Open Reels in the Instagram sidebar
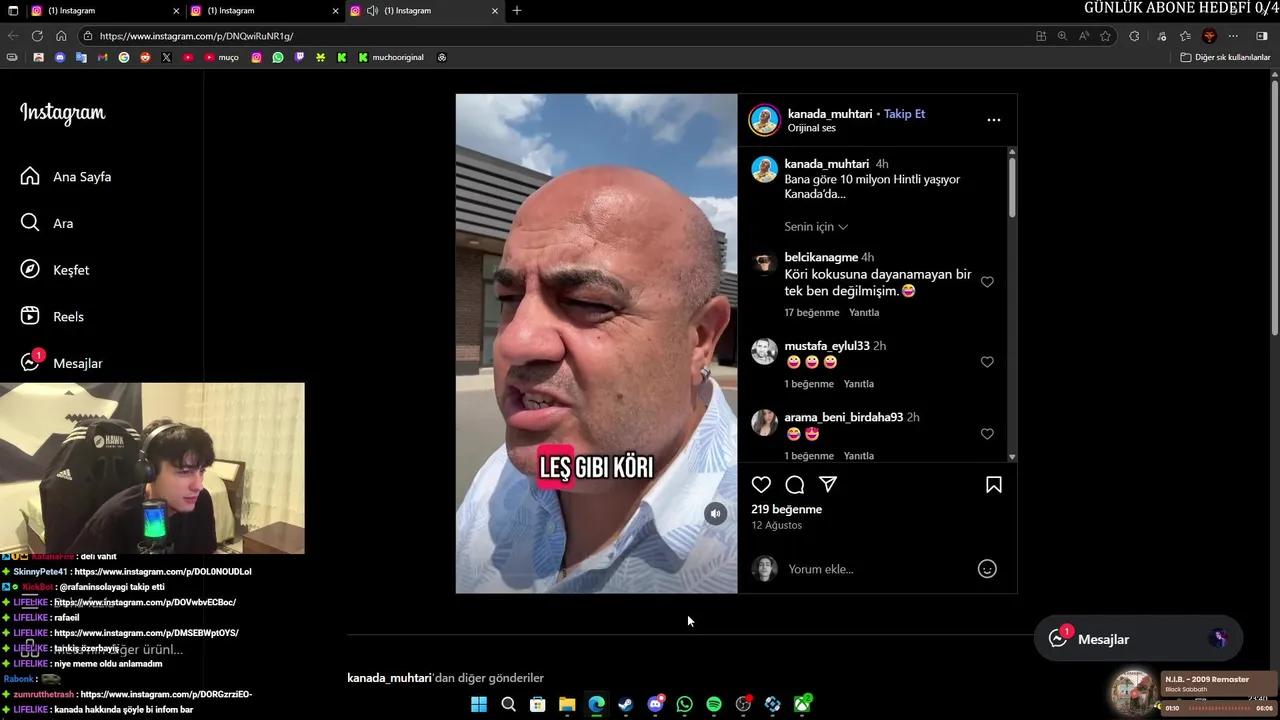This screenshot has width=1280, height=720. [52, 317]
